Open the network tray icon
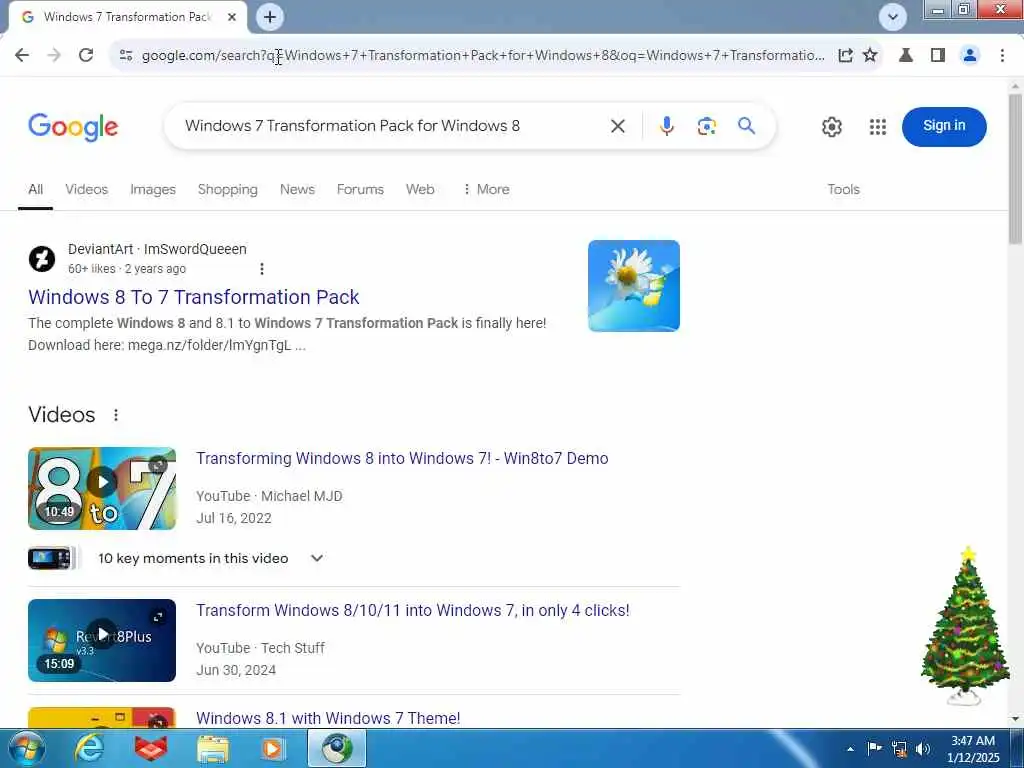This screenshot has height=768, width=1024. click(x=899, y=748)
